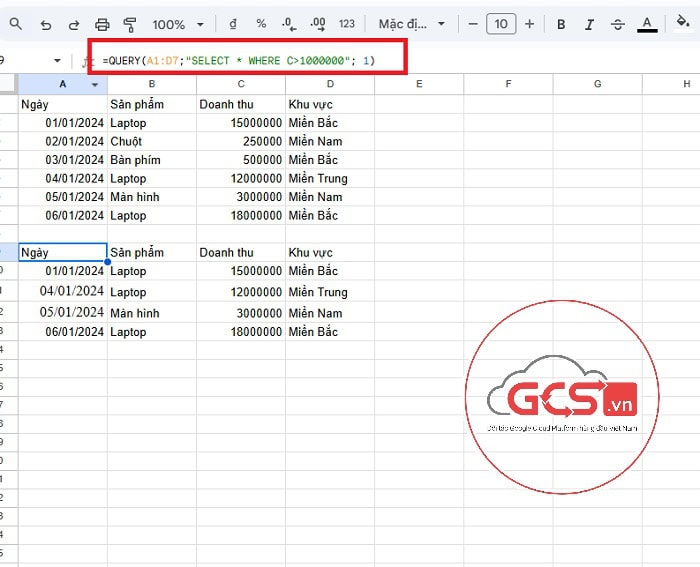Toggle italic formatting
Screen dimensions: 700x567
coord(589,24)
